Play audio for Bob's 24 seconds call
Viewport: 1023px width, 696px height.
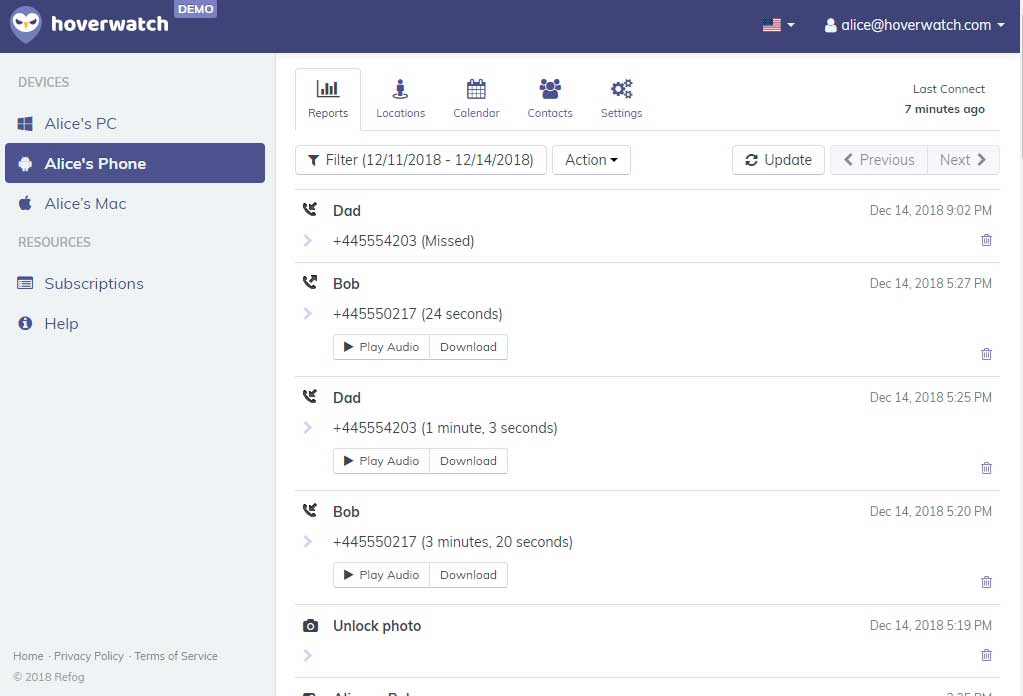tap(381, 347)
